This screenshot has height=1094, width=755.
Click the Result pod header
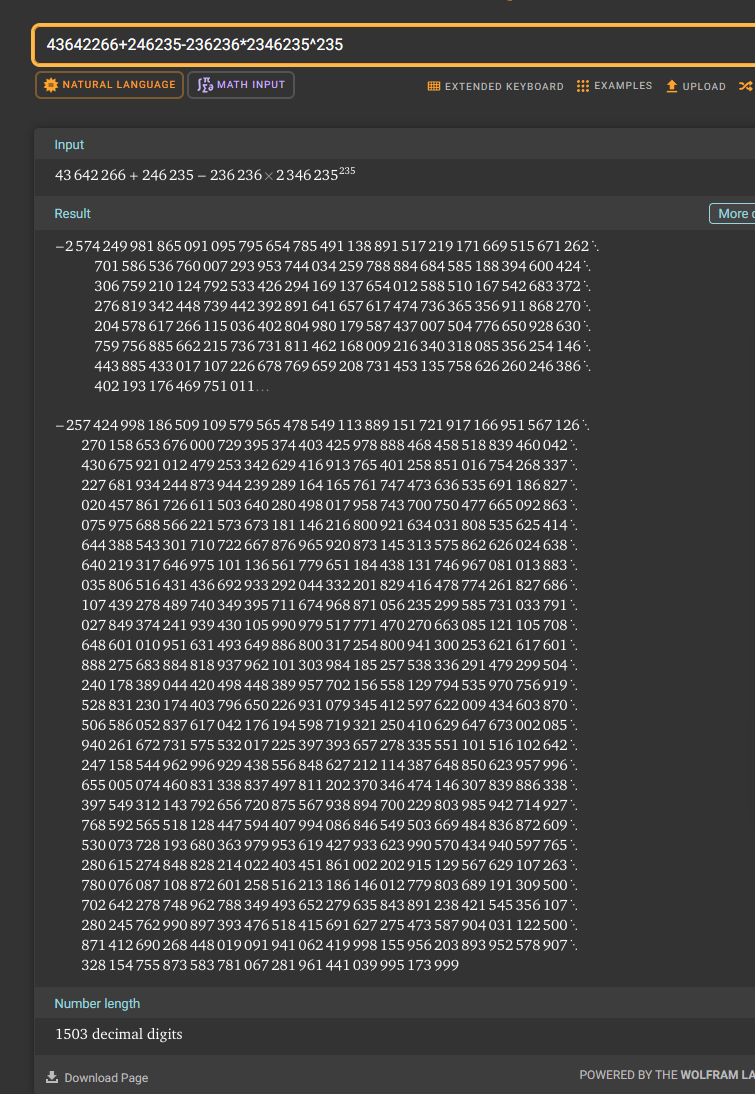72,213
